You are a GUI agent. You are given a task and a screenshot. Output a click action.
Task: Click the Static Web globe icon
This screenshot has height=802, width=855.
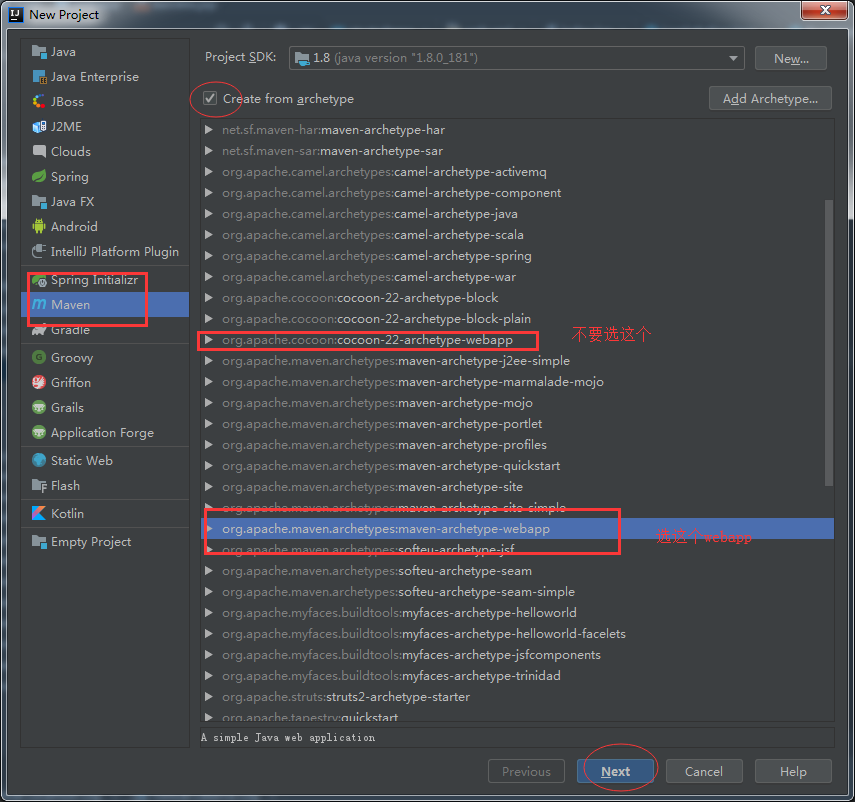point(39,461)
